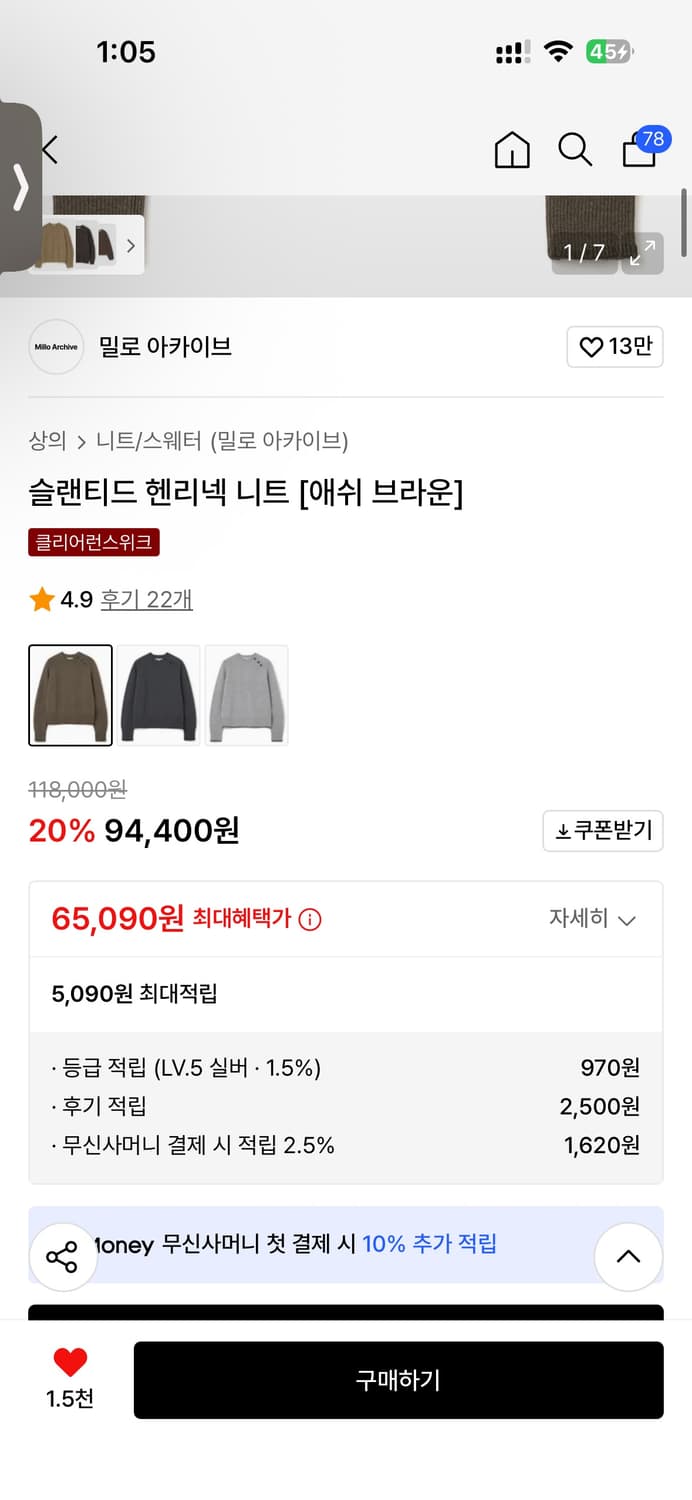Tap the 1/7 image page indicator
Viewport: 692px width, 1500px height.
coord(583,253)
